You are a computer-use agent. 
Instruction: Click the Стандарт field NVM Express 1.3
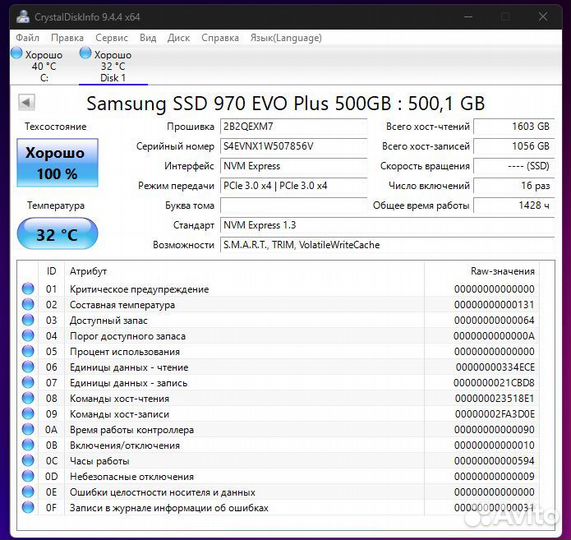click(387, 225)
